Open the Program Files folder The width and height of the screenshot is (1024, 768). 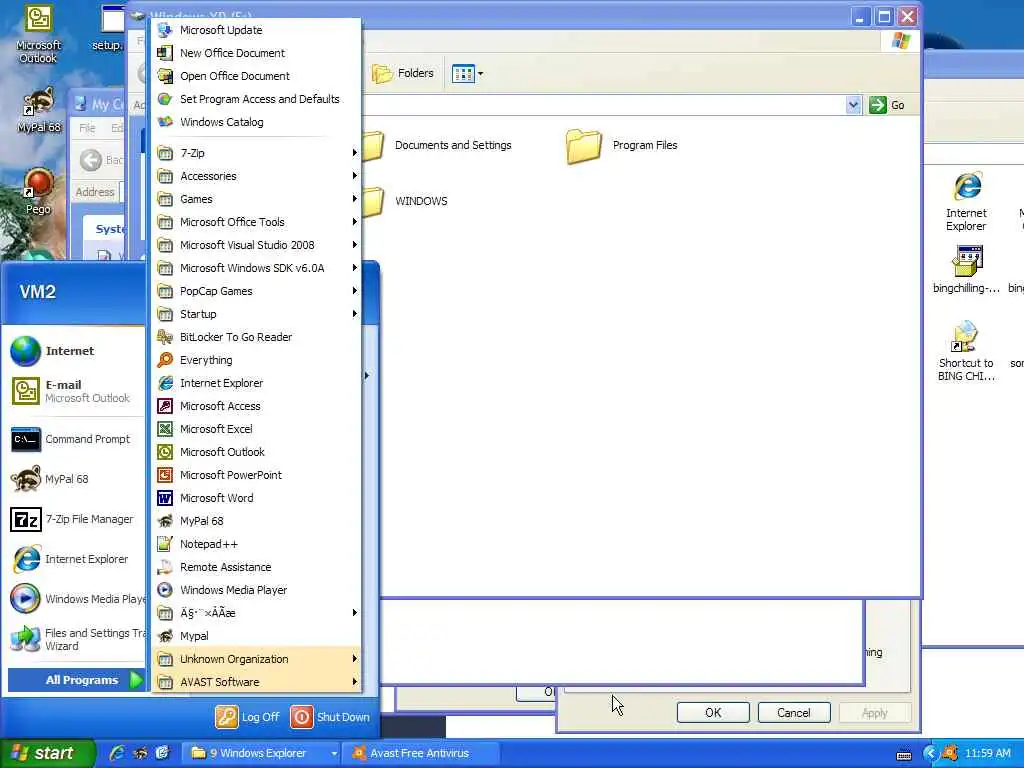pyautogui.click(x=622, y=146)
